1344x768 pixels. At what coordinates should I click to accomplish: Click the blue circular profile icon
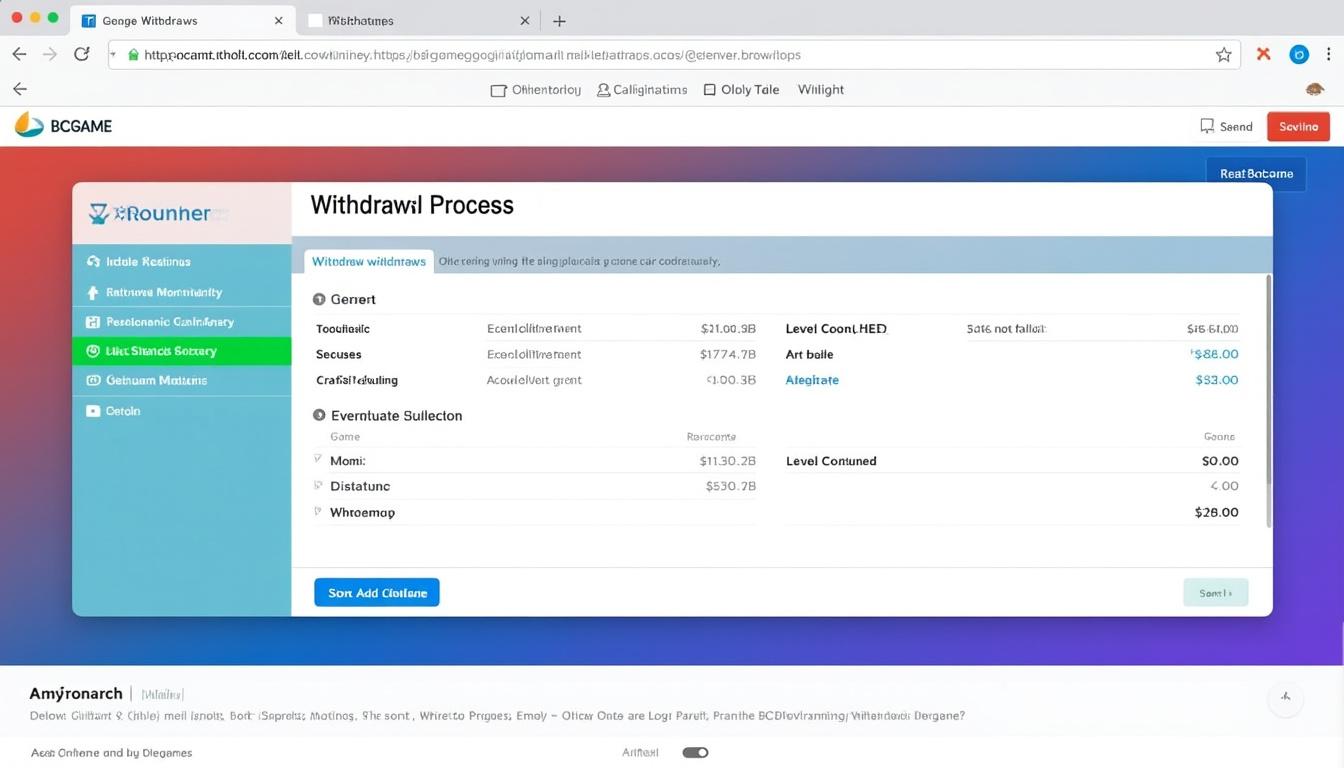pos(1299,55)
